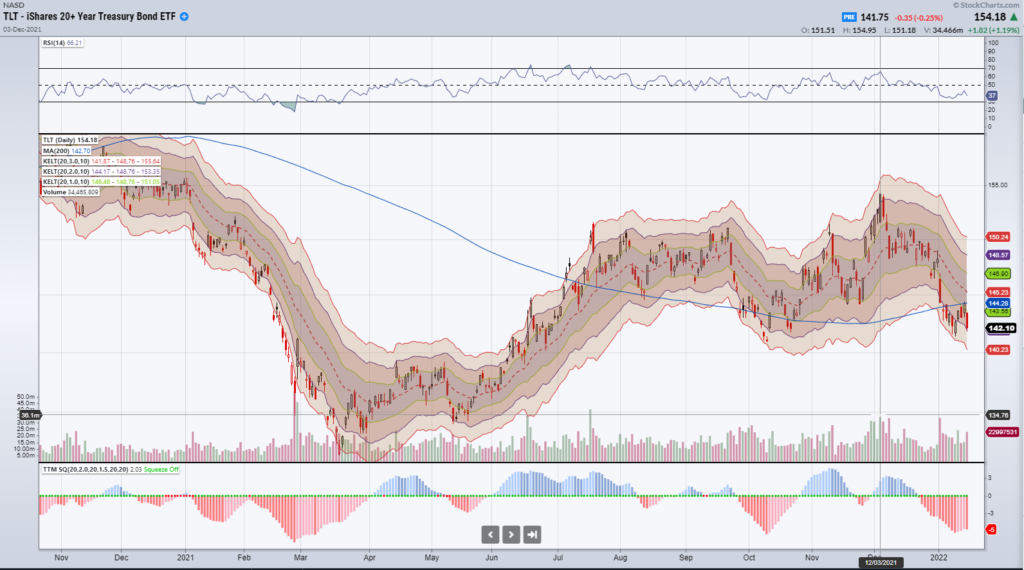Click the 36.1m volume level marker on left
The image size is (1024, 570).
click(x=30, y=415)
